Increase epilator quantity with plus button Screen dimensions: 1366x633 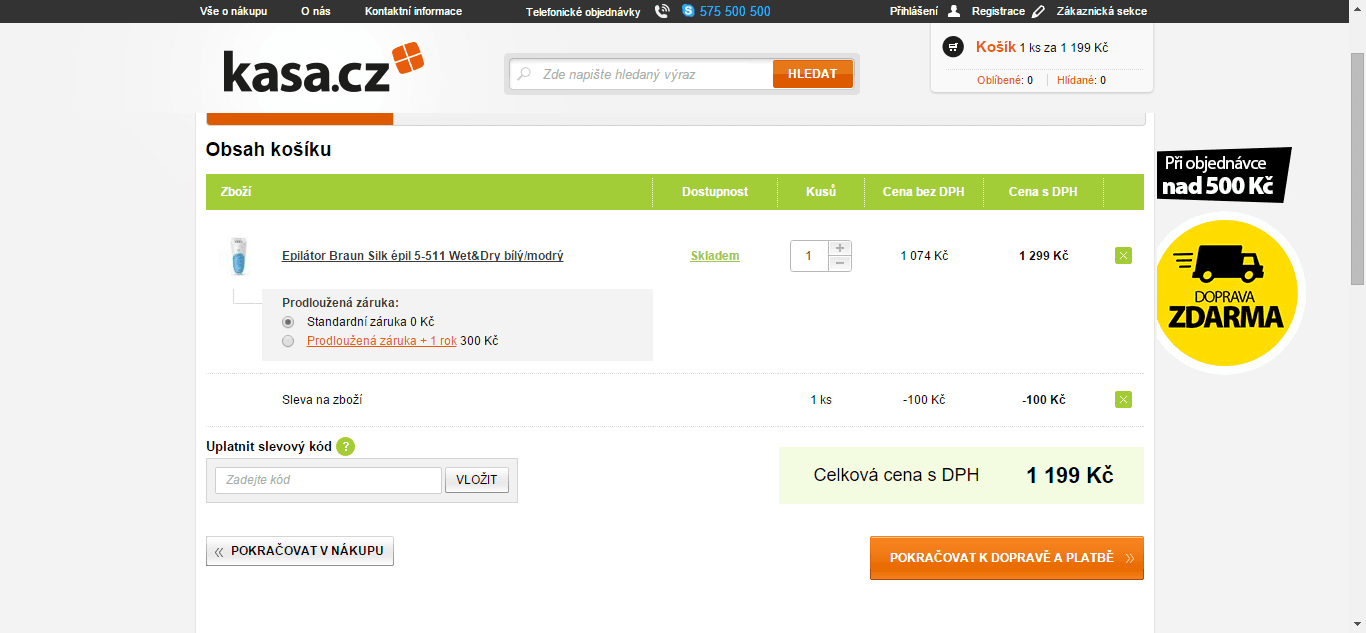[x=840, y=248]
